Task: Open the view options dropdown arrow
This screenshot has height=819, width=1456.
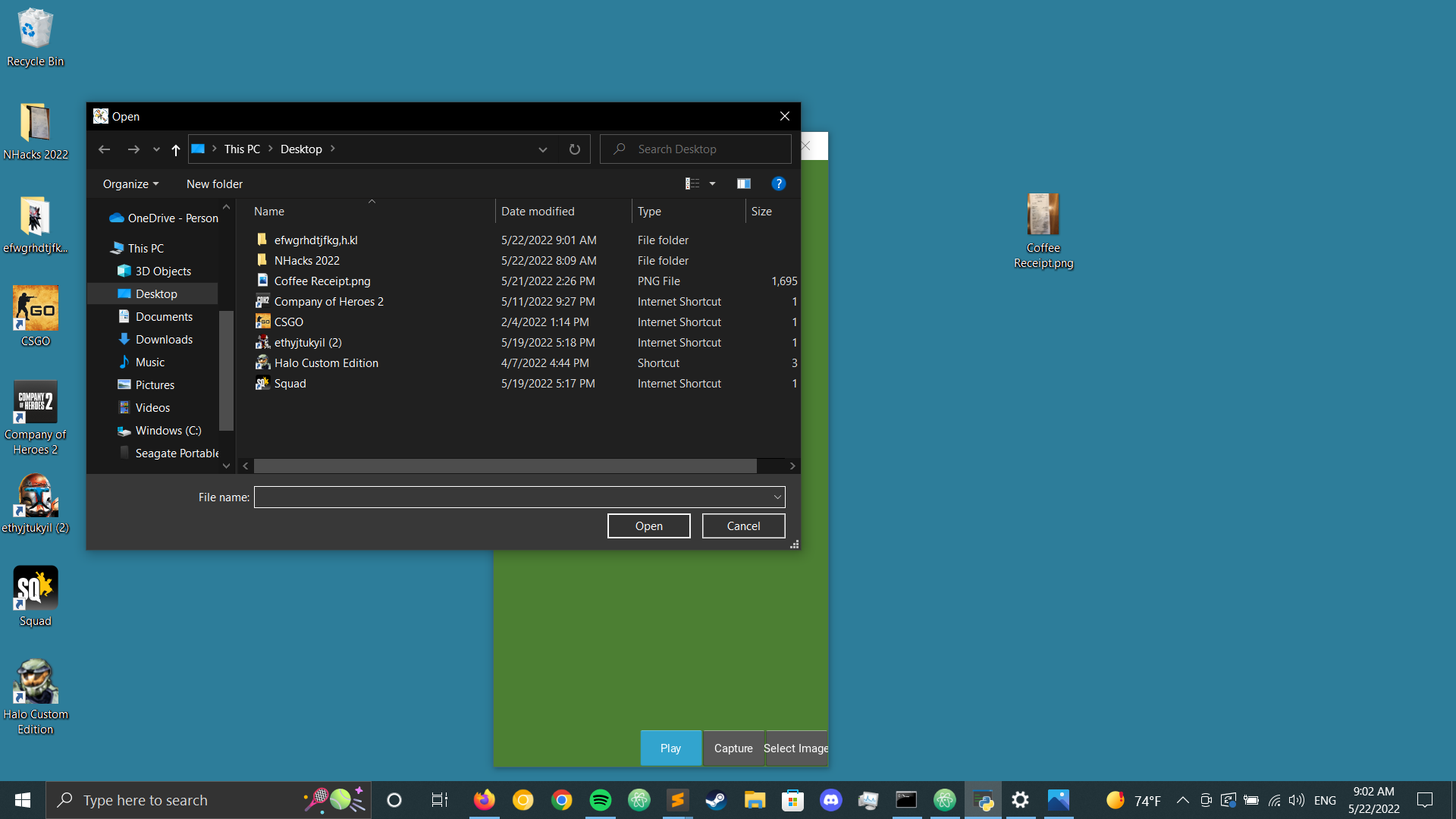Action: [712, 184]
